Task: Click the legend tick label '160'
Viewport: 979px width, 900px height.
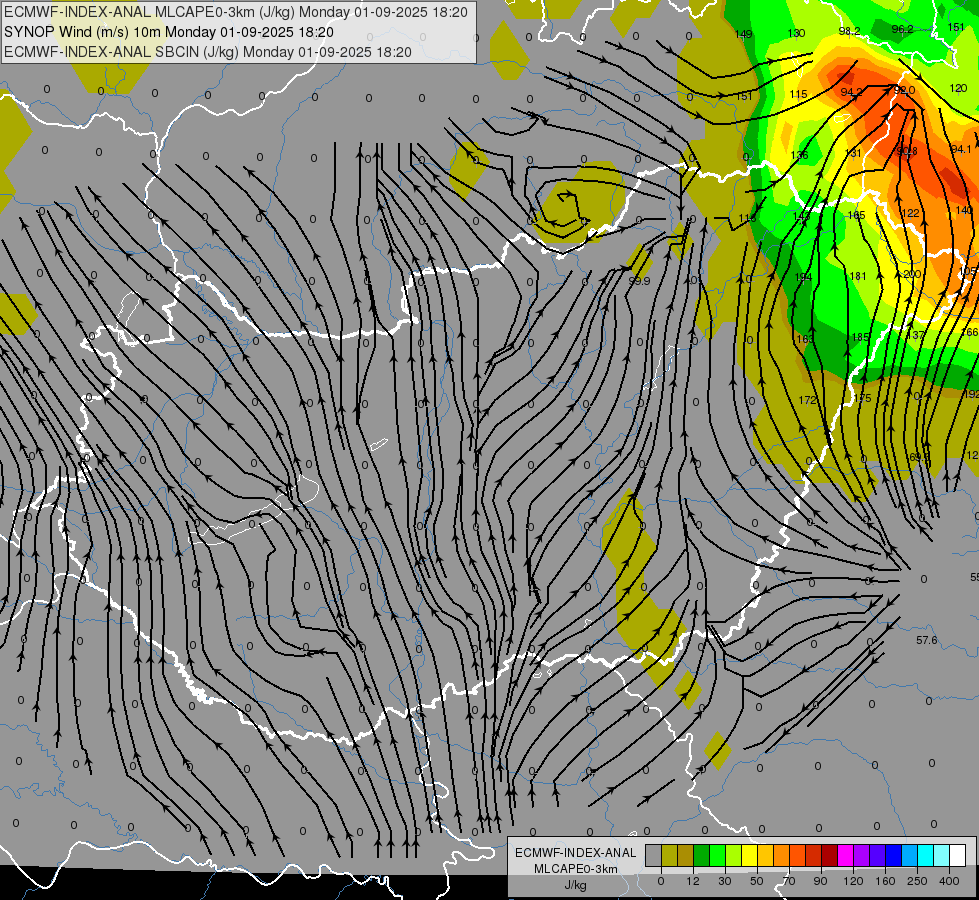Action: pos(886,881)
